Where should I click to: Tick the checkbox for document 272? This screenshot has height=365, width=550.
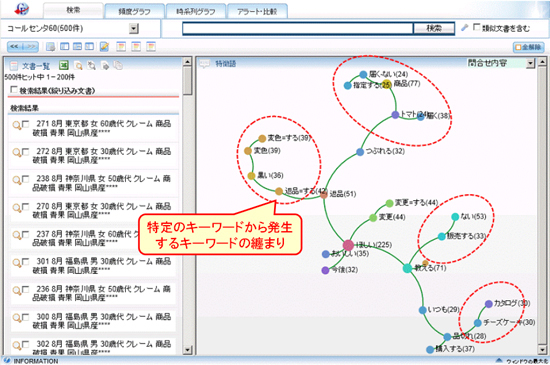coord(25,151)
